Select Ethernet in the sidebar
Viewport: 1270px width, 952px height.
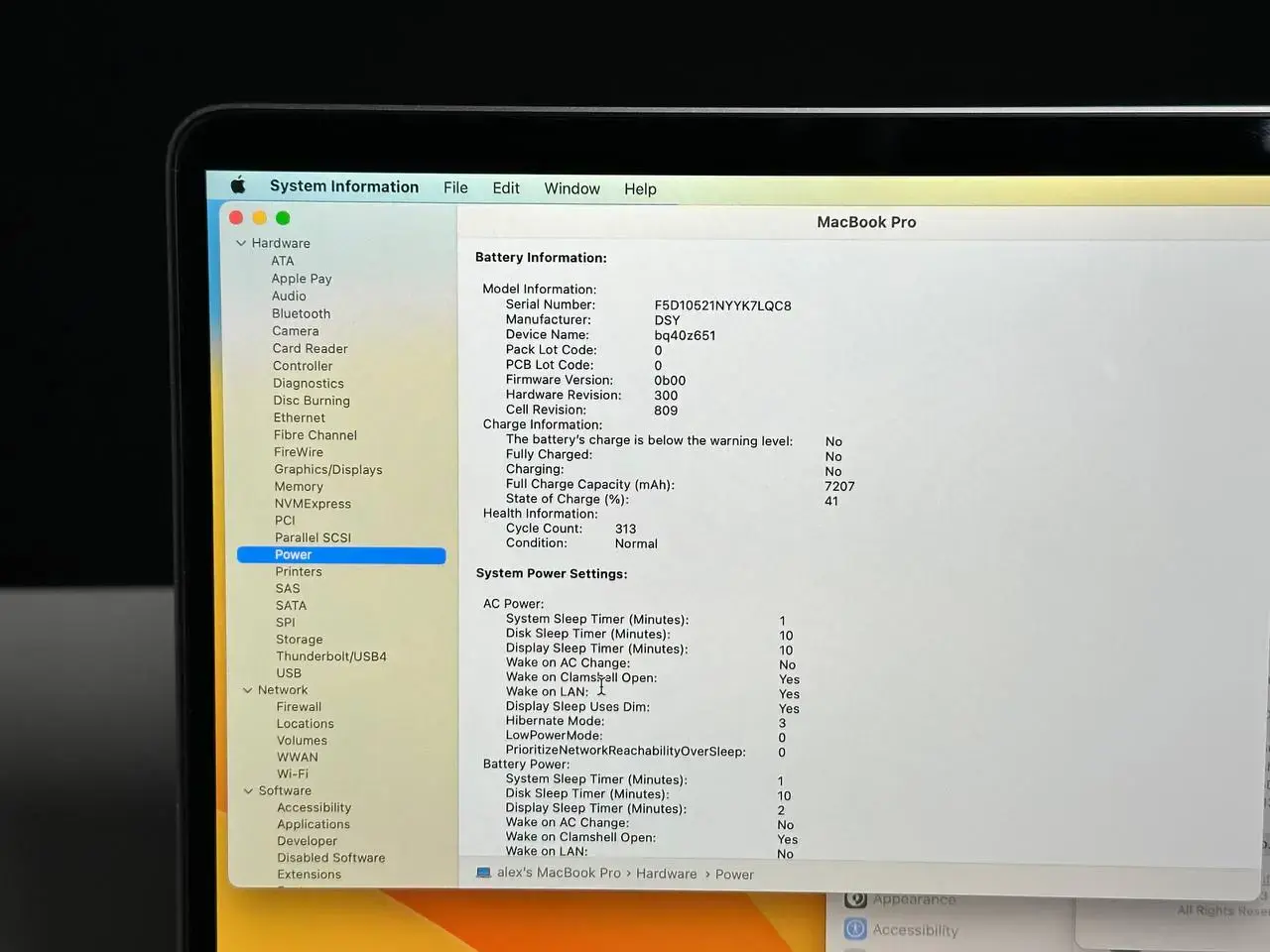pos(300,417)
